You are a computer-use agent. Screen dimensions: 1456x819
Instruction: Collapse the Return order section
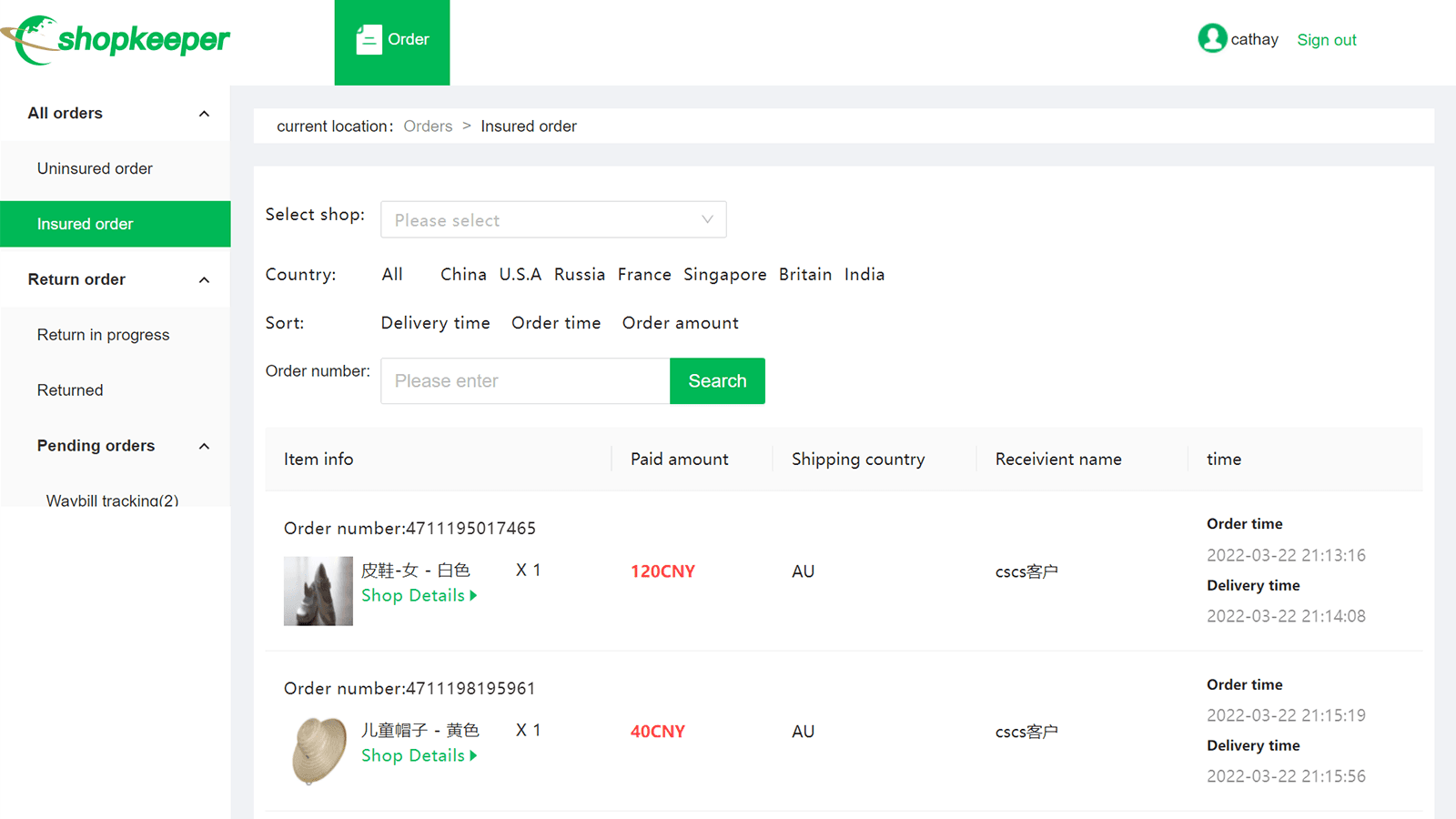click(204, 280)
